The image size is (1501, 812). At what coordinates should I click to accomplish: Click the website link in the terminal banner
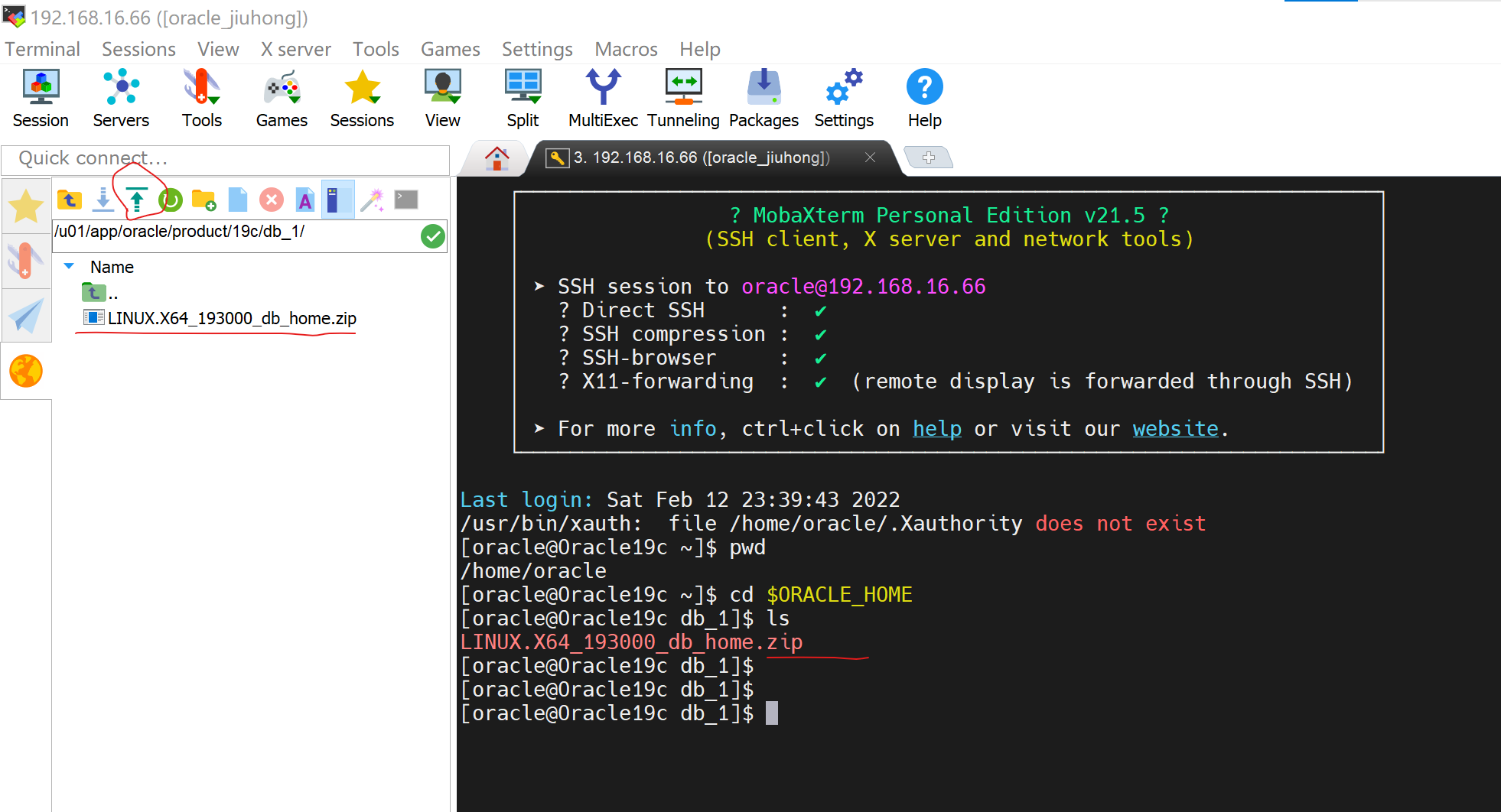point(1175,428)
